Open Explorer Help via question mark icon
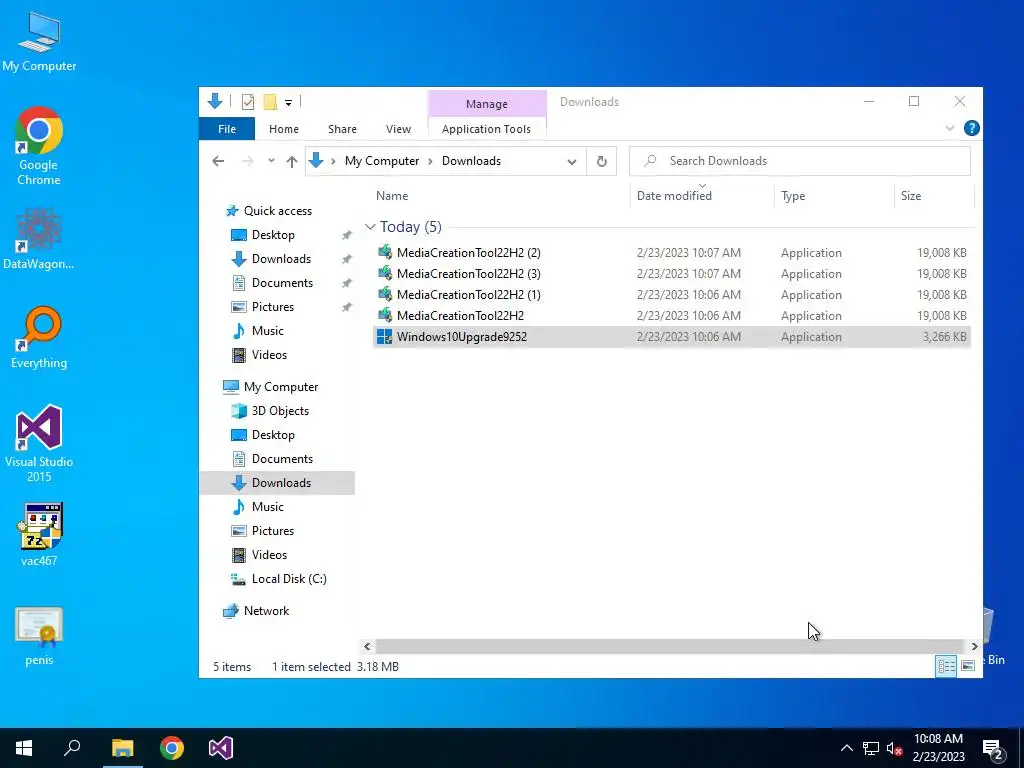 971,129
